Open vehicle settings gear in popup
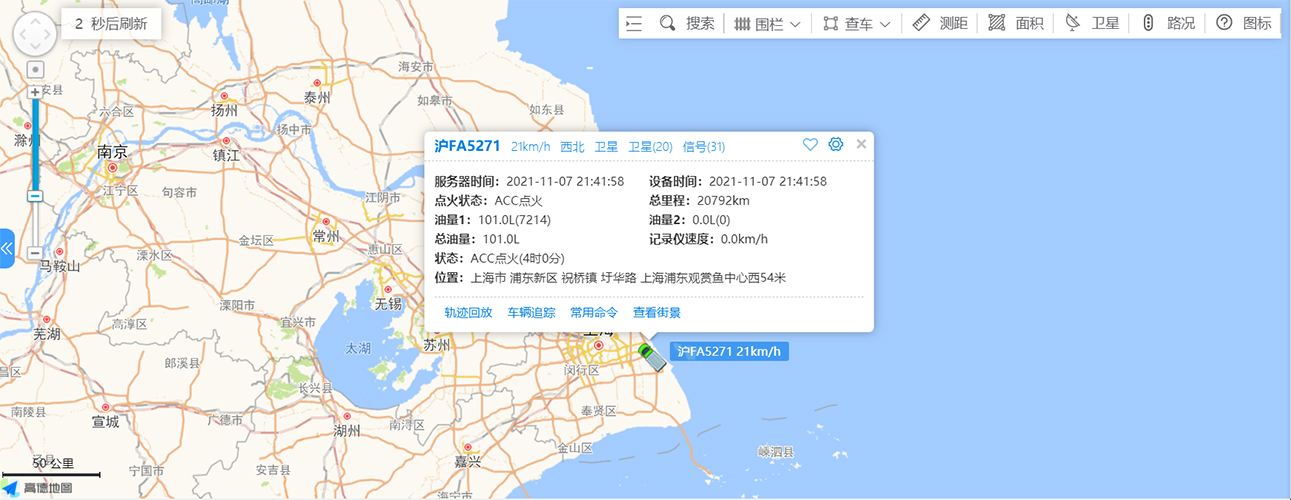Viewport: 1291px width, 500px height. tap(836, 145)
